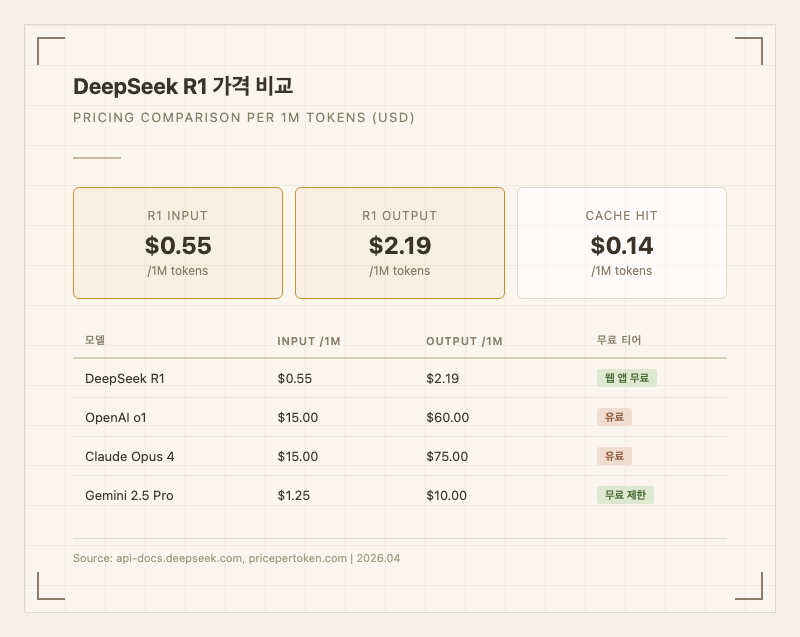Select the 유료 badge for Claude Opus 4
This screenshot has height=637, width=800.
click(x=614, y=456)
